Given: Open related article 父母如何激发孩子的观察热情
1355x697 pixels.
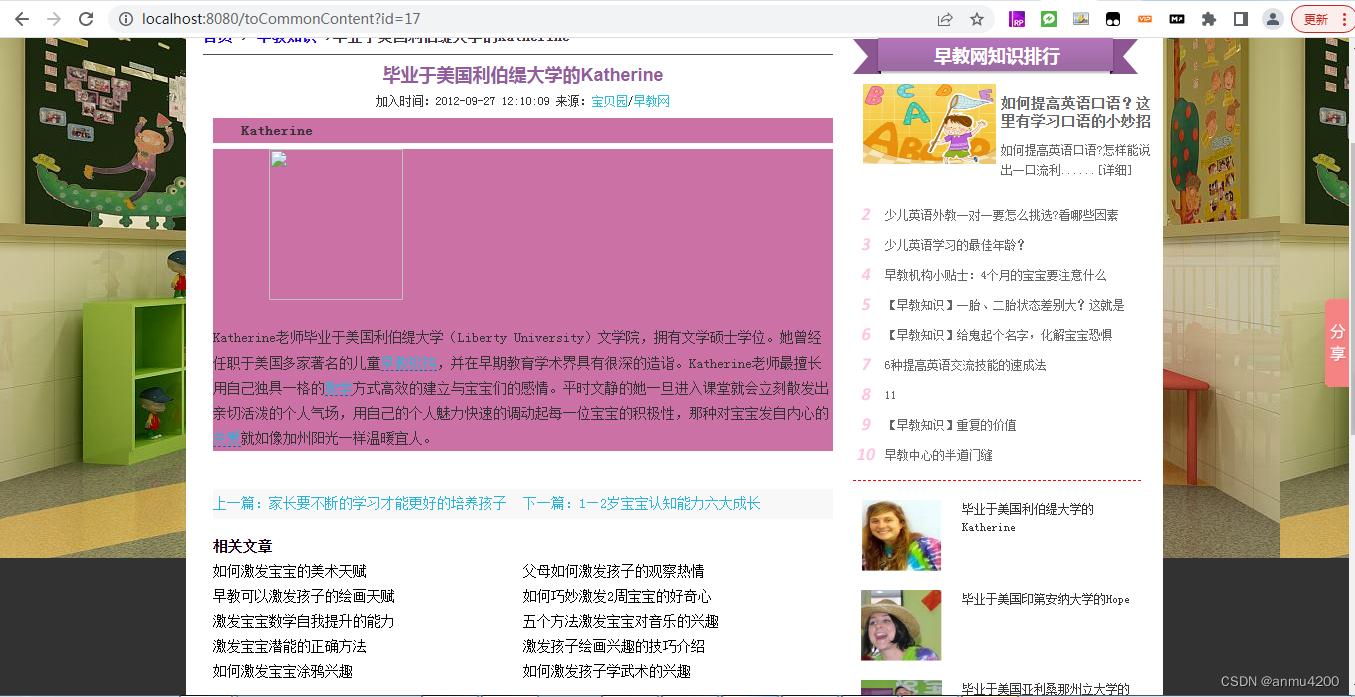Looking at the screenshot, I should coord(613,571).
